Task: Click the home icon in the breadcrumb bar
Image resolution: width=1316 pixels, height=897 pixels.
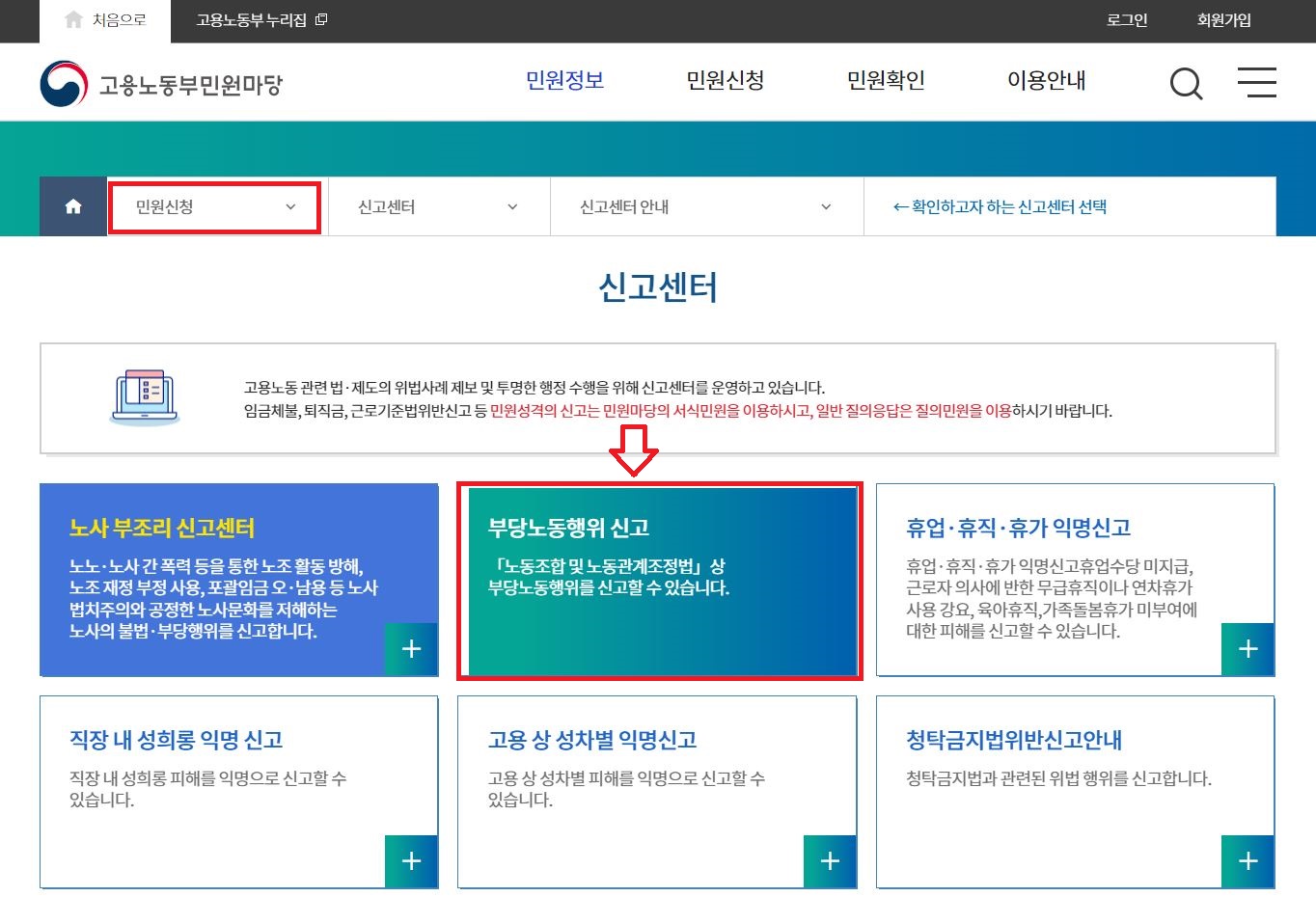Action: (x=71, y=205)
